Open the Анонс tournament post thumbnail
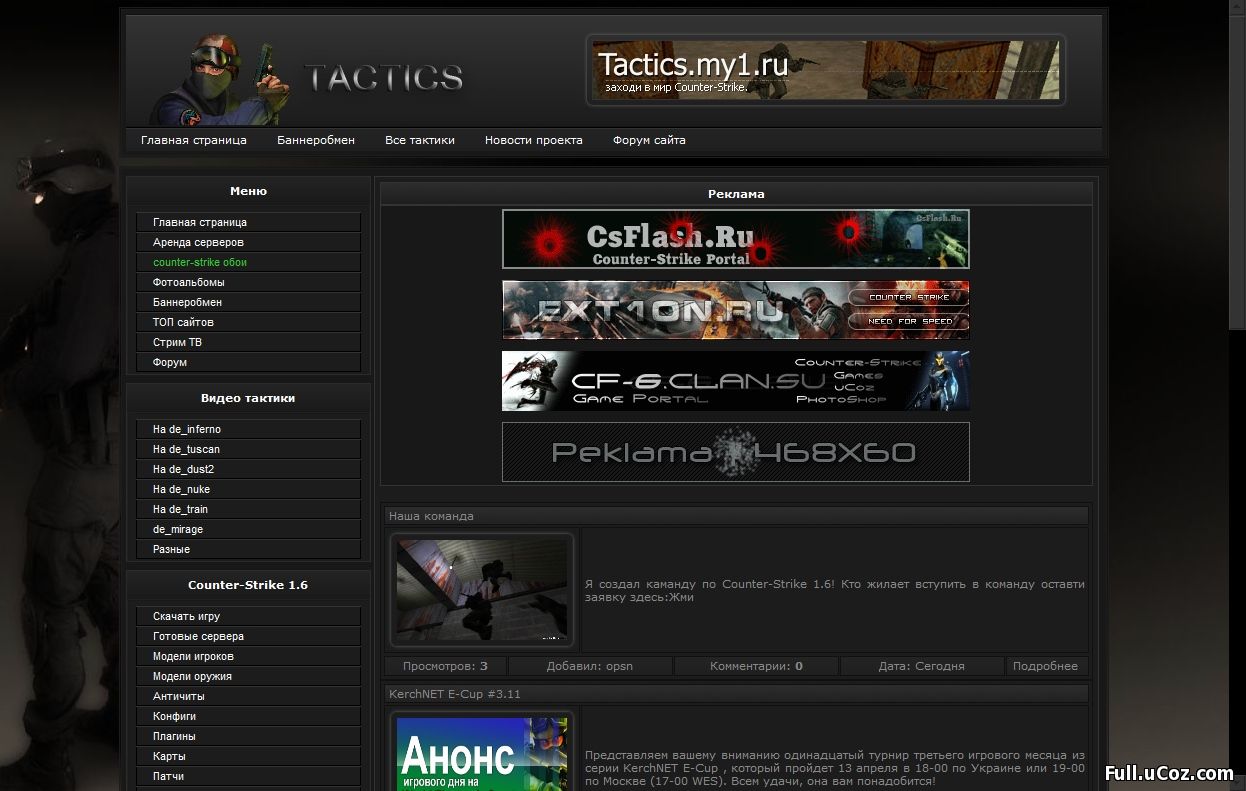Viewport: 1246px width, 791px height. (x=482, y=750)
